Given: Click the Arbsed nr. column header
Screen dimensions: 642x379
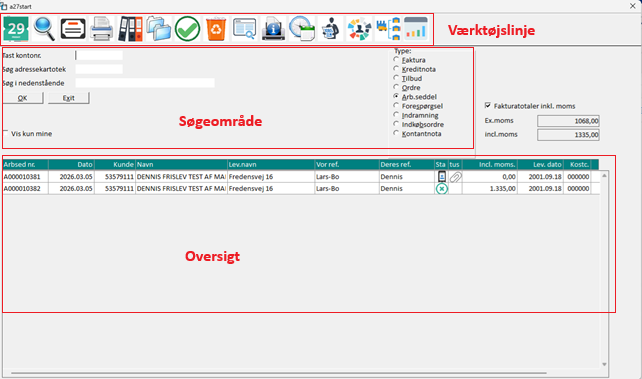Looking at the screenshot, I should [x=25, y=165].
